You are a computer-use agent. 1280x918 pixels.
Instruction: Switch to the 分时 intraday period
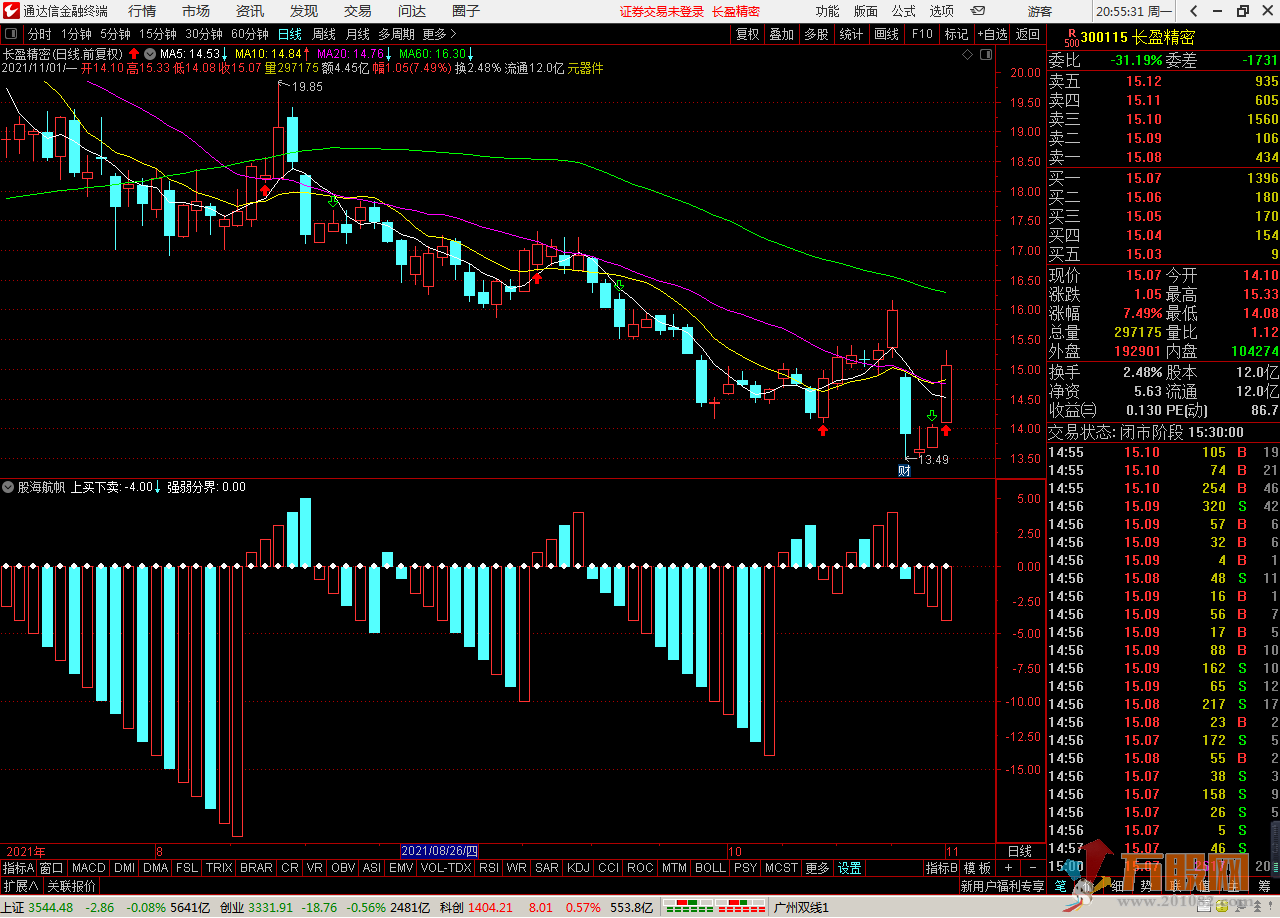point(40,34)
